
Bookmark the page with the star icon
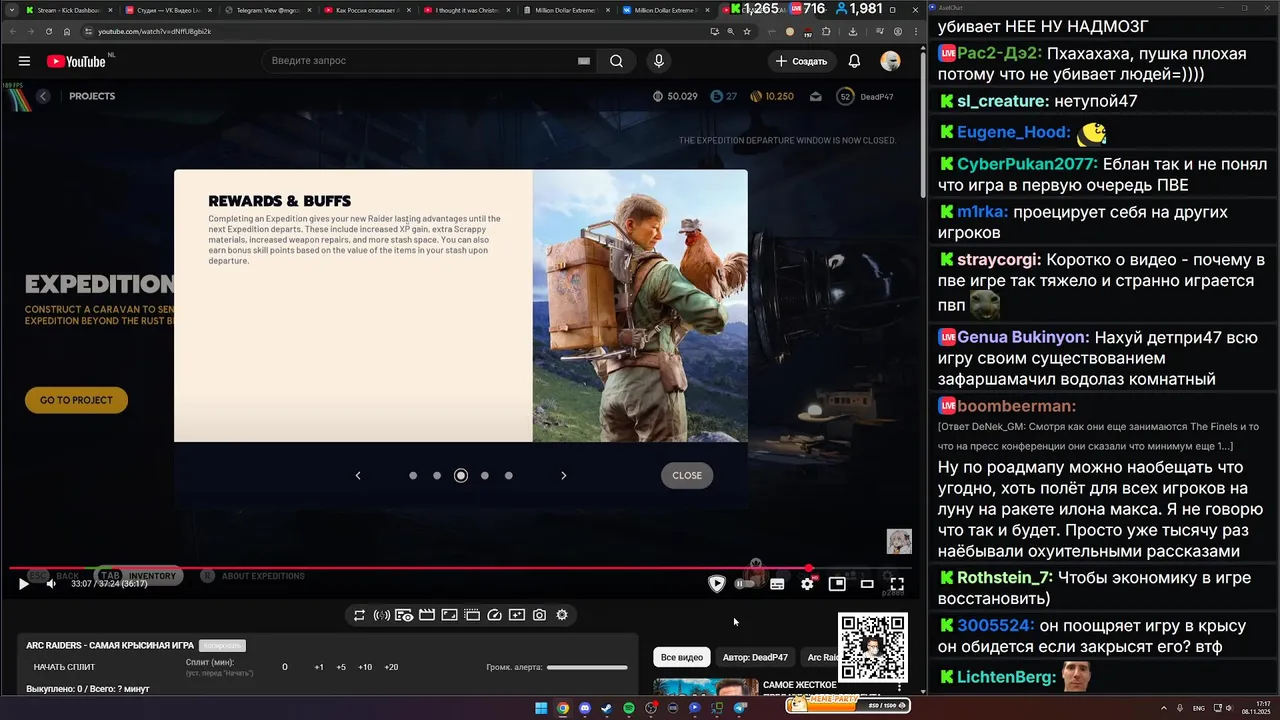(x=746, y=31)
